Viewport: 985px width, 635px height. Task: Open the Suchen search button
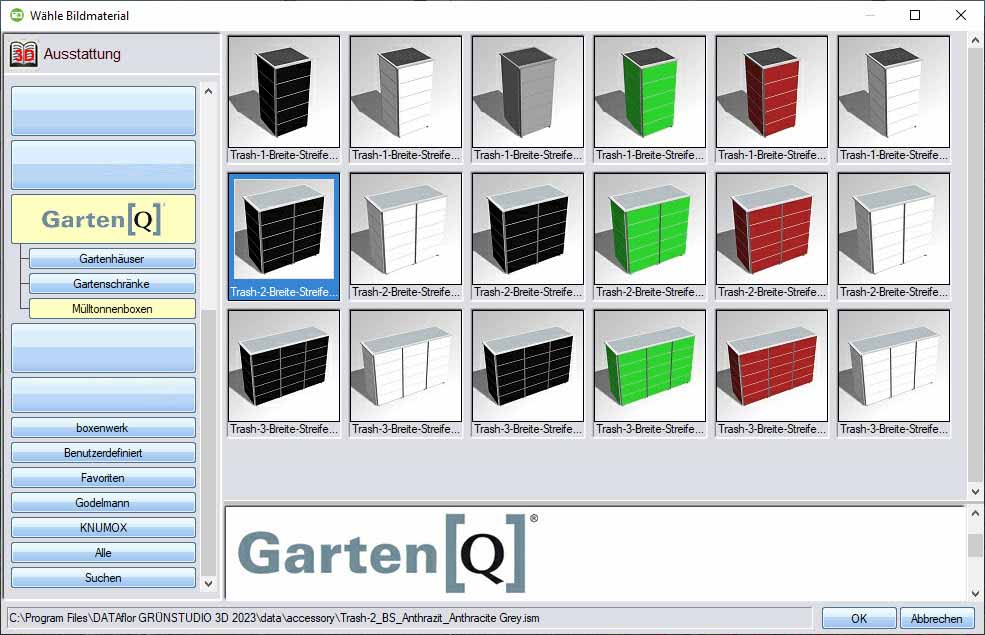pos(103,577)
